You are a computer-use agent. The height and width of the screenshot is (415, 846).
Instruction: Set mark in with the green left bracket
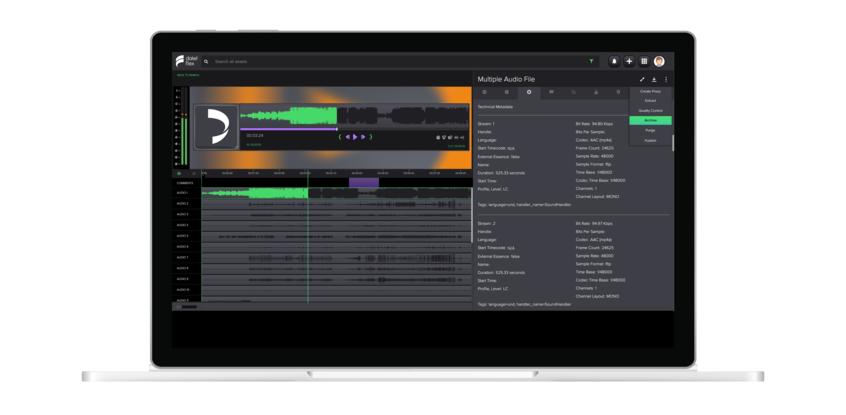coord(340,137)
